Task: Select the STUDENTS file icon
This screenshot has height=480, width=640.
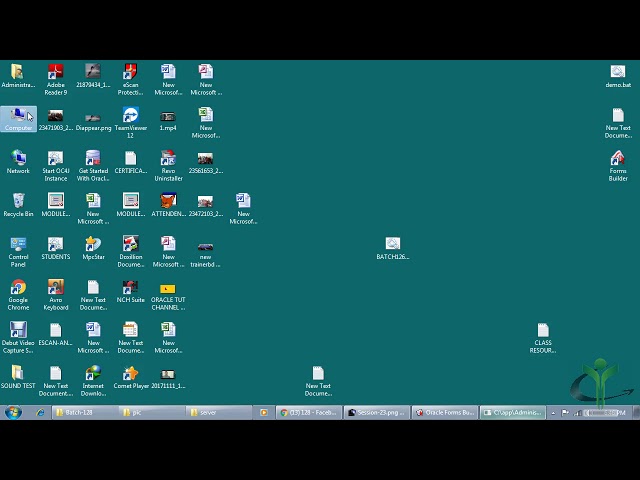Action: [x=56, y=249]
